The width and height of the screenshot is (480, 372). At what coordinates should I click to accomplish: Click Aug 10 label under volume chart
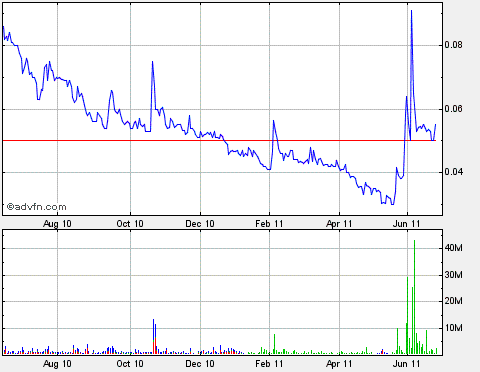point(57,363)
